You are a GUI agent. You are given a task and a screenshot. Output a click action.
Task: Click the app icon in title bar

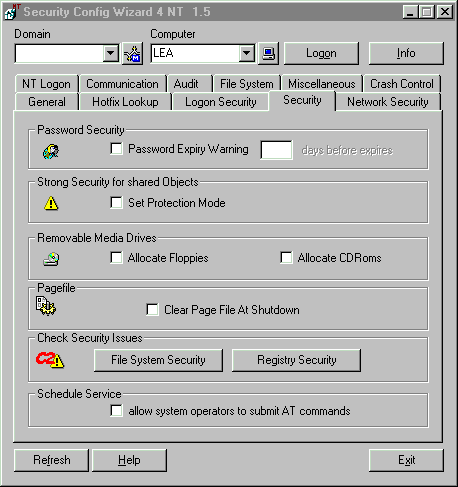click(x=12, y=11)
